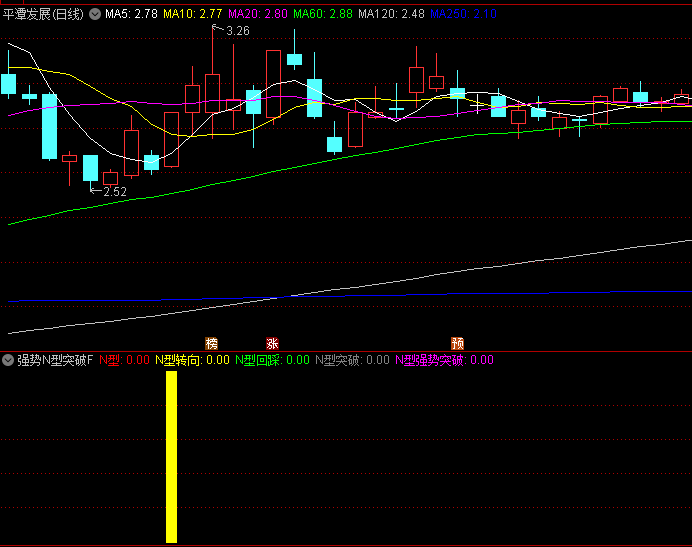Open the main chart indicator dropdown arrow
Screen dimensions: 692x547
pos(95,14)
